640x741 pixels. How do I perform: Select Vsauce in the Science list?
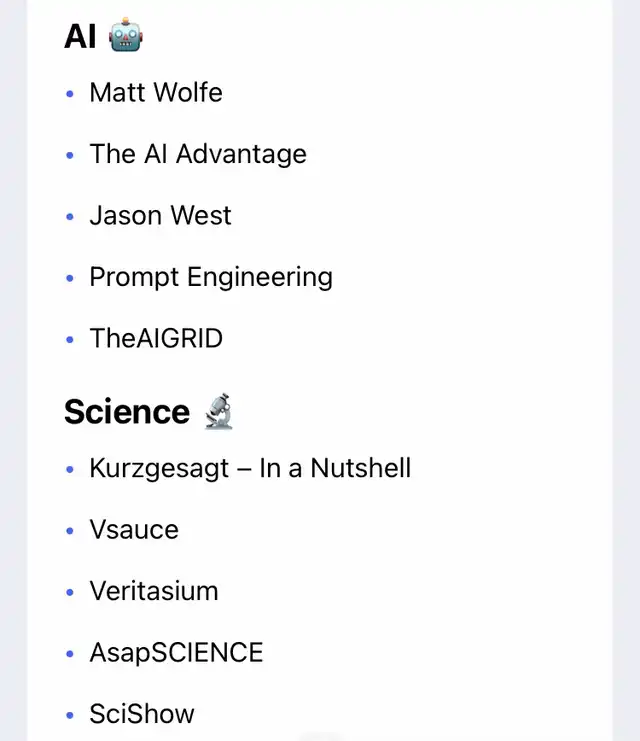[x=134, y=530]
